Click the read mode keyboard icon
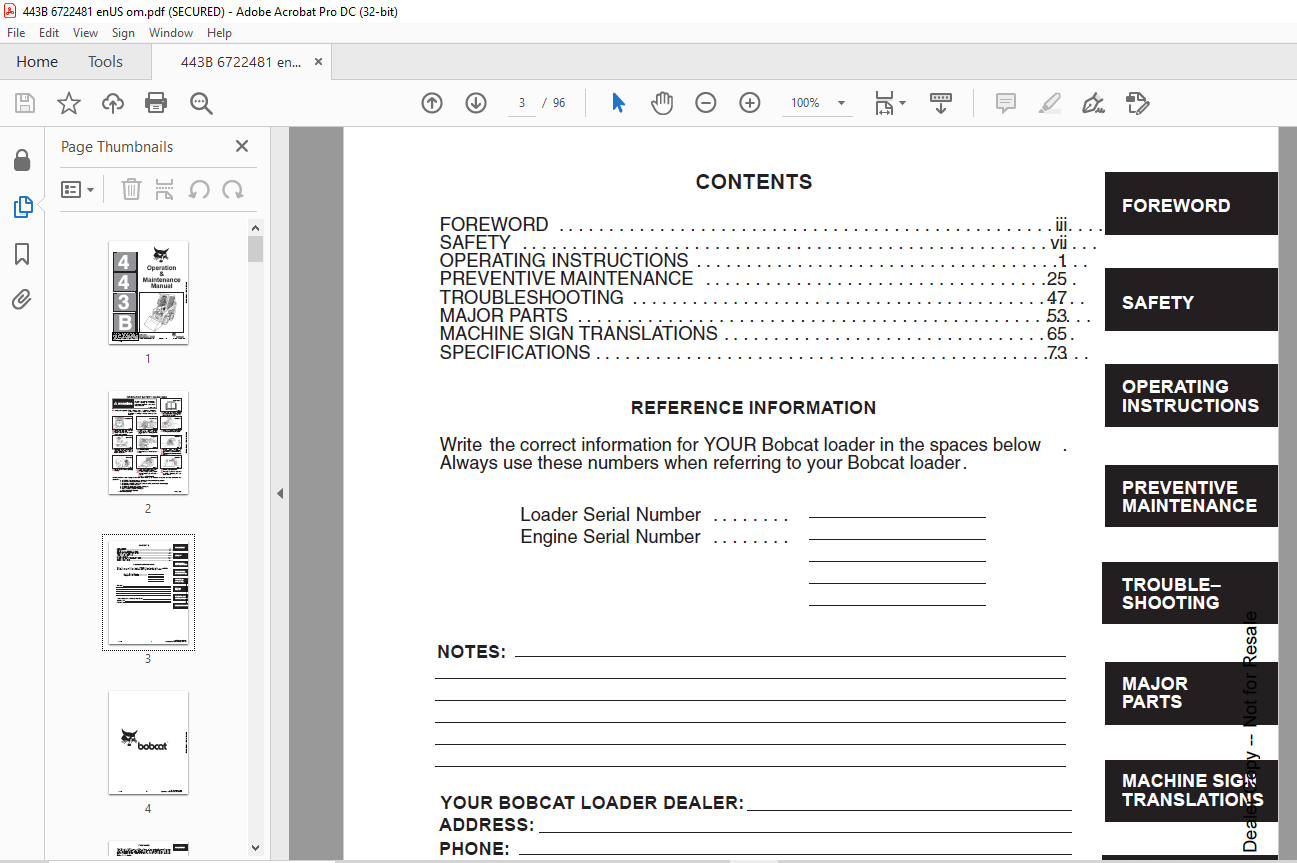This screenshot has height=863, width=1297. pos(941,103)
